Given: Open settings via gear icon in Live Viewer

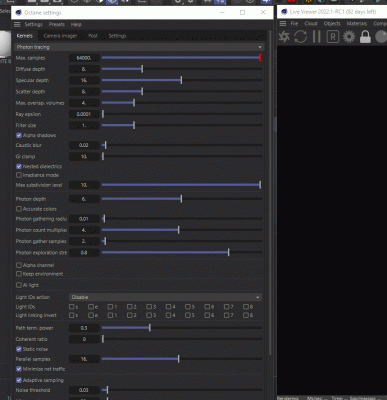Looking at the screenshot, I should pyautogui.click(x=349, y=37).
